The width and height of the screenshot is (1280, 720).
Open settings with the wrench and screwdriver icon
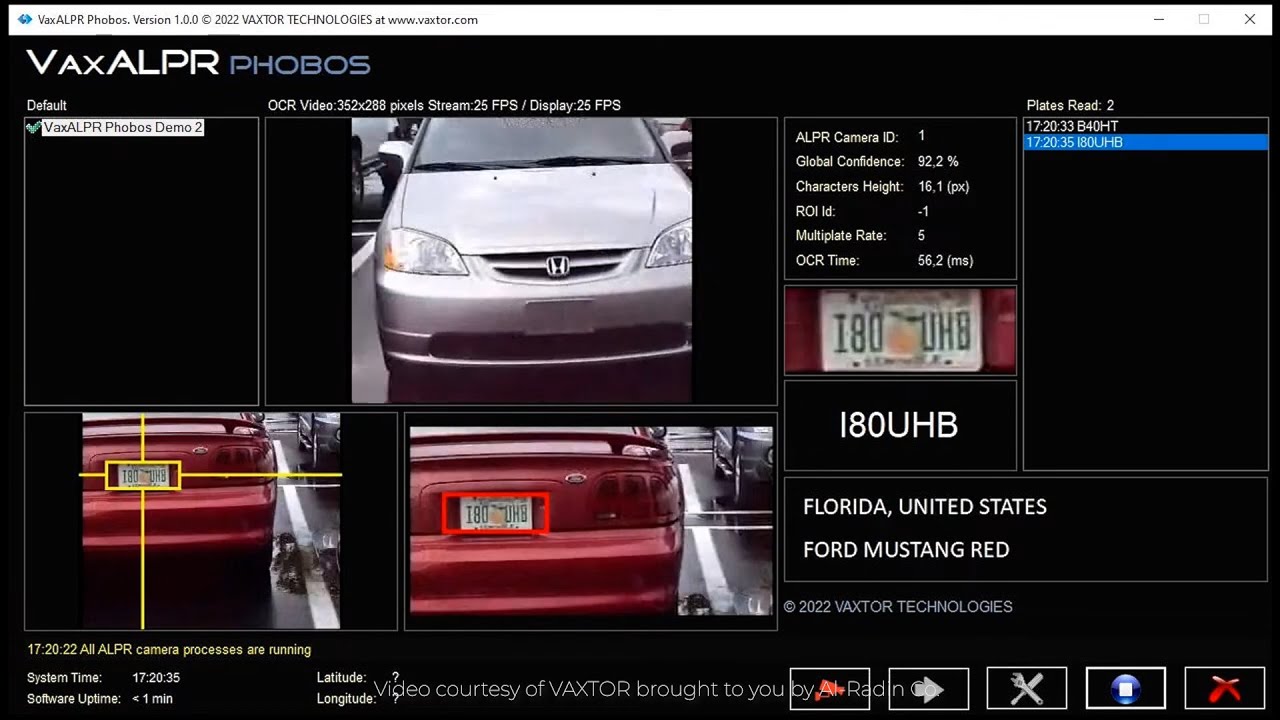pyautogui.click(x=1027, y=688)
